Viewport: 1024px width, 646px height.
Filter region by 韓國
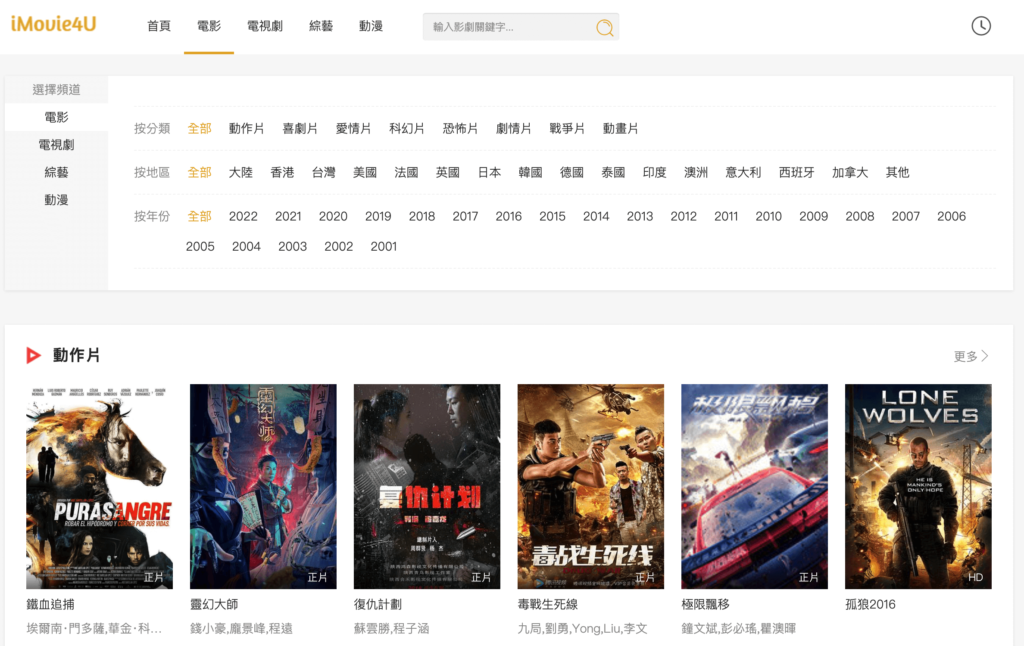(530, 172)
